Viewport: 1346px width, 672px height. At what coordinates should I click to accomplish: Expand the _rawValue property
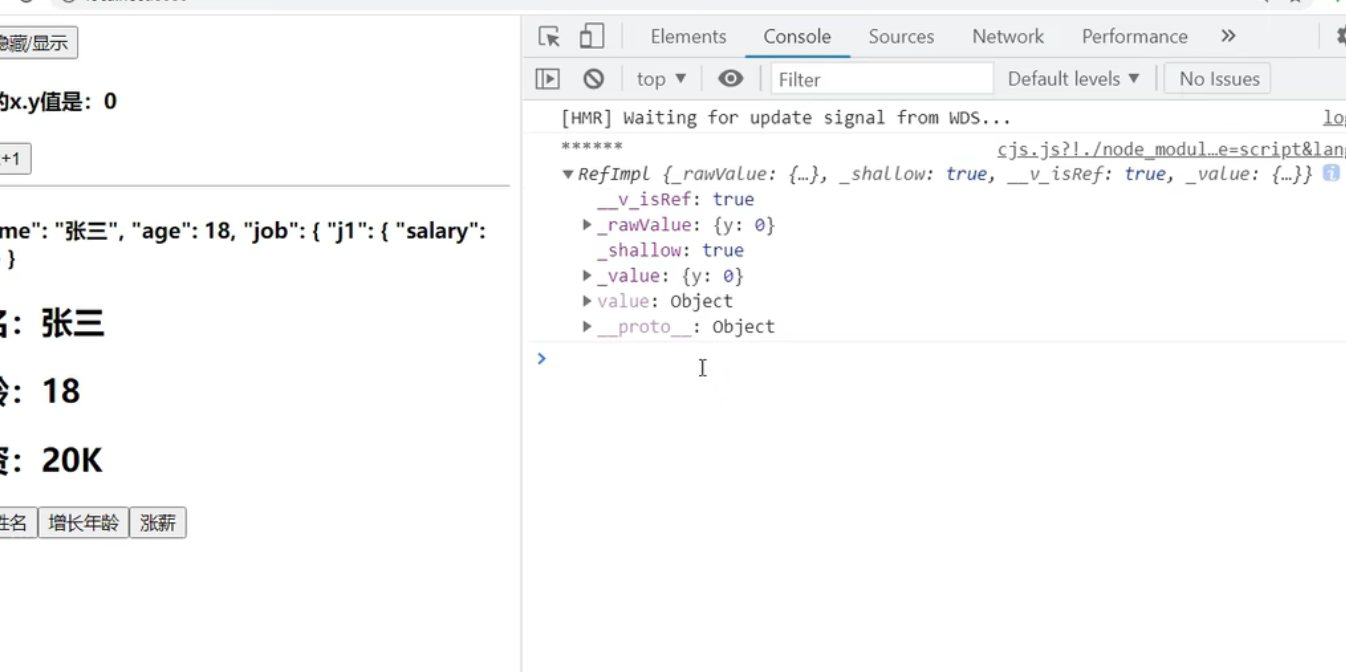(587, 225)
